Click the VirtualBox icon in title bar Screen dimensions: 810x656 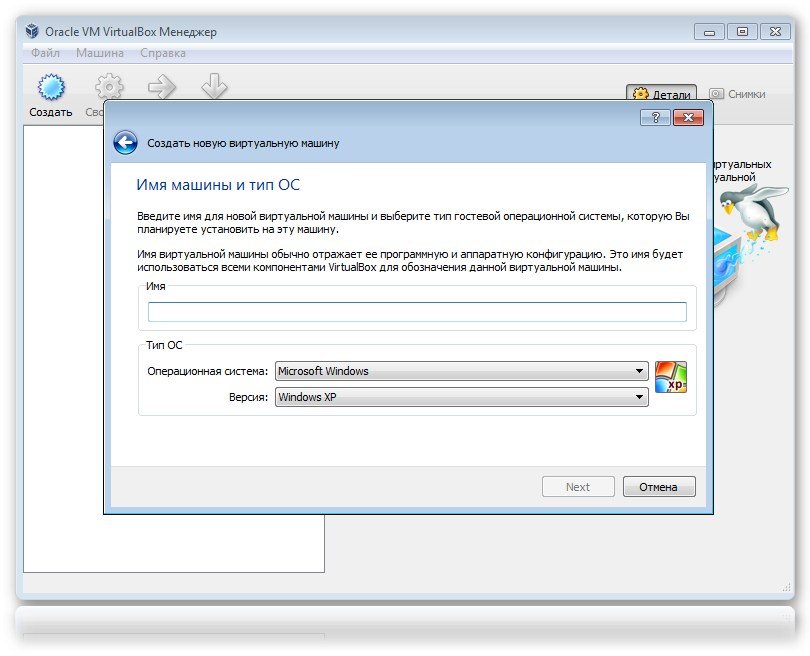31,32
